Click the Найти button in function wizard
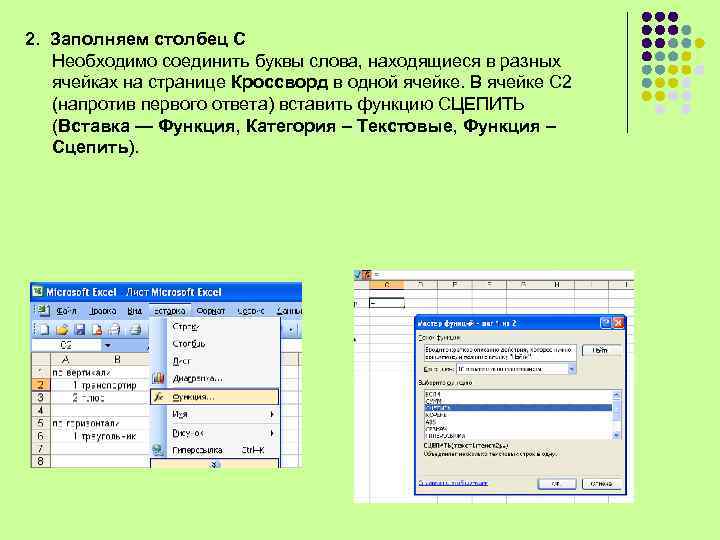This screenshot has height=540, width=720. coord(600,350)
